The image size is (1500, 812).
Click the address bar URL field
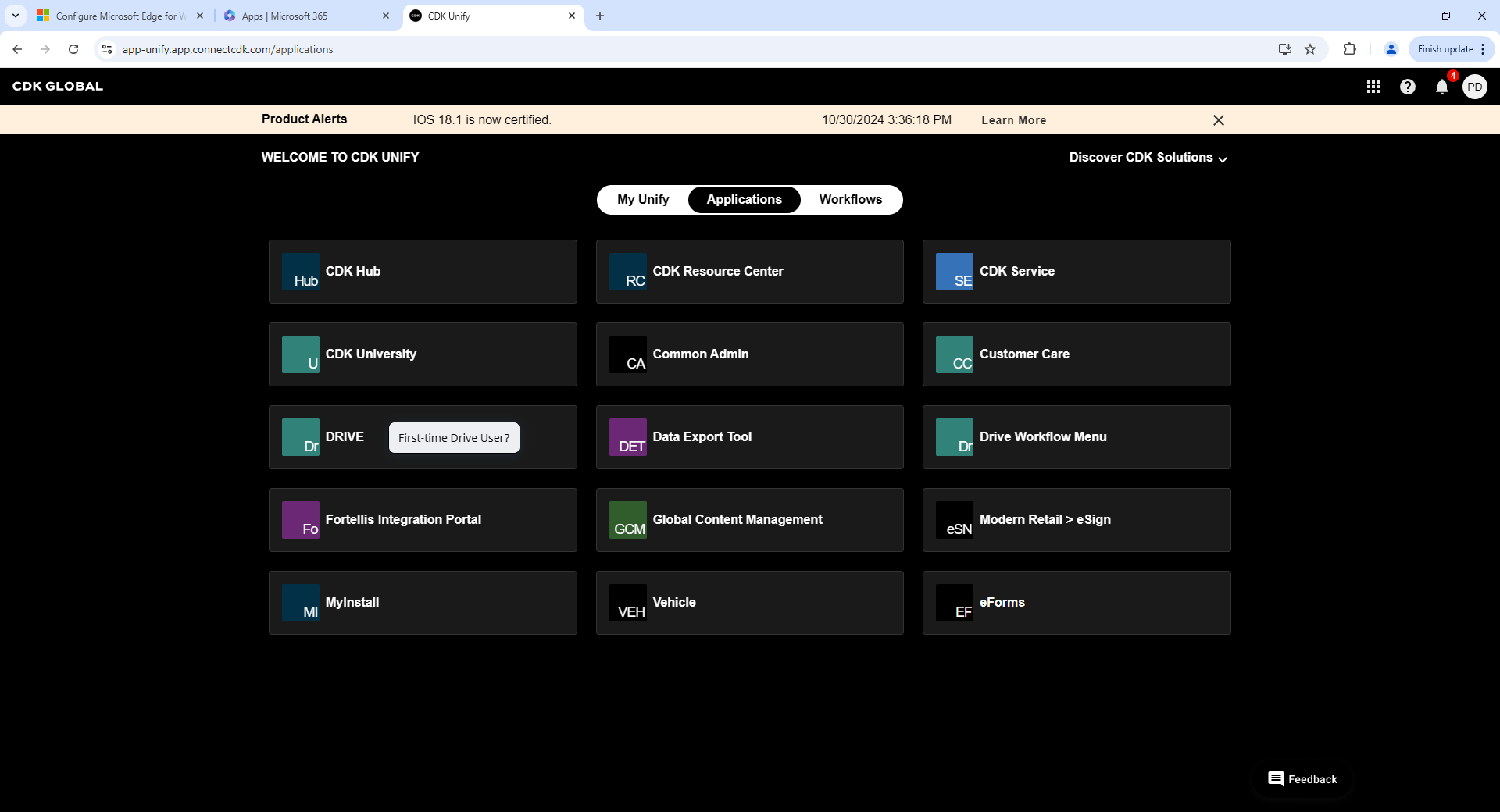tap(687, 49)
